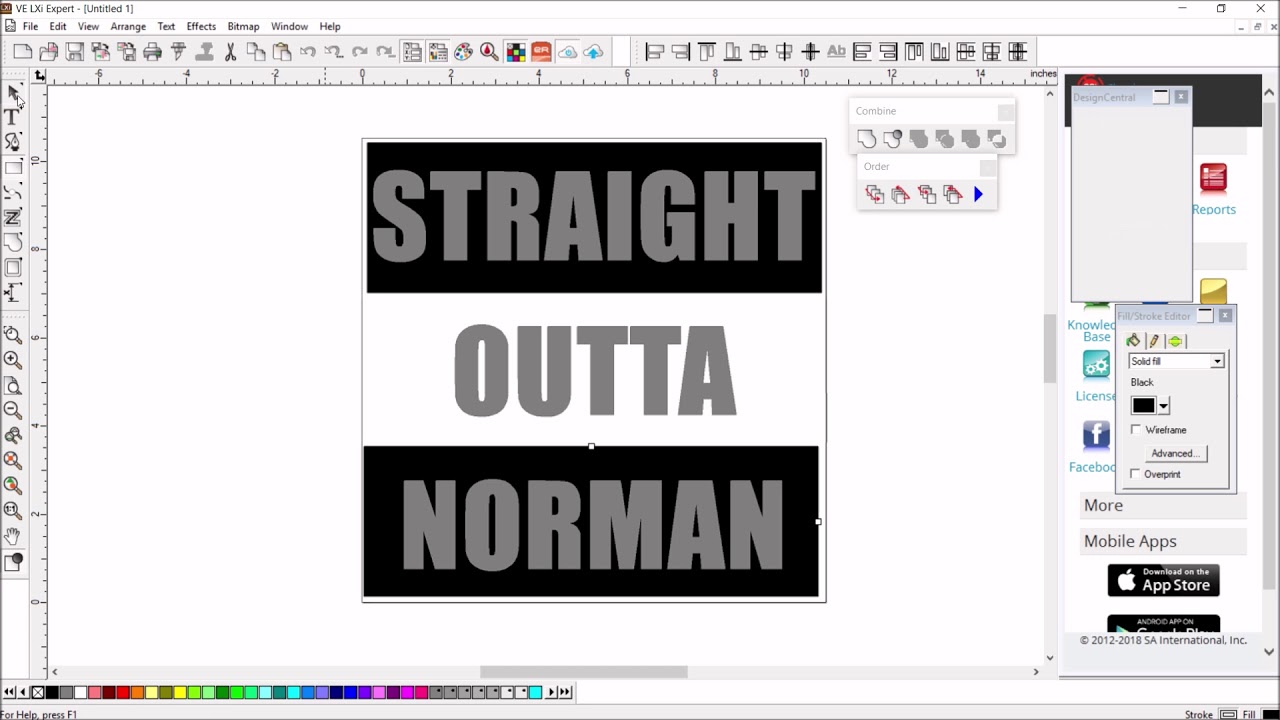1280x720 pixels.
Task: Click the Paste clipboard icon
Action: point(282,52)
